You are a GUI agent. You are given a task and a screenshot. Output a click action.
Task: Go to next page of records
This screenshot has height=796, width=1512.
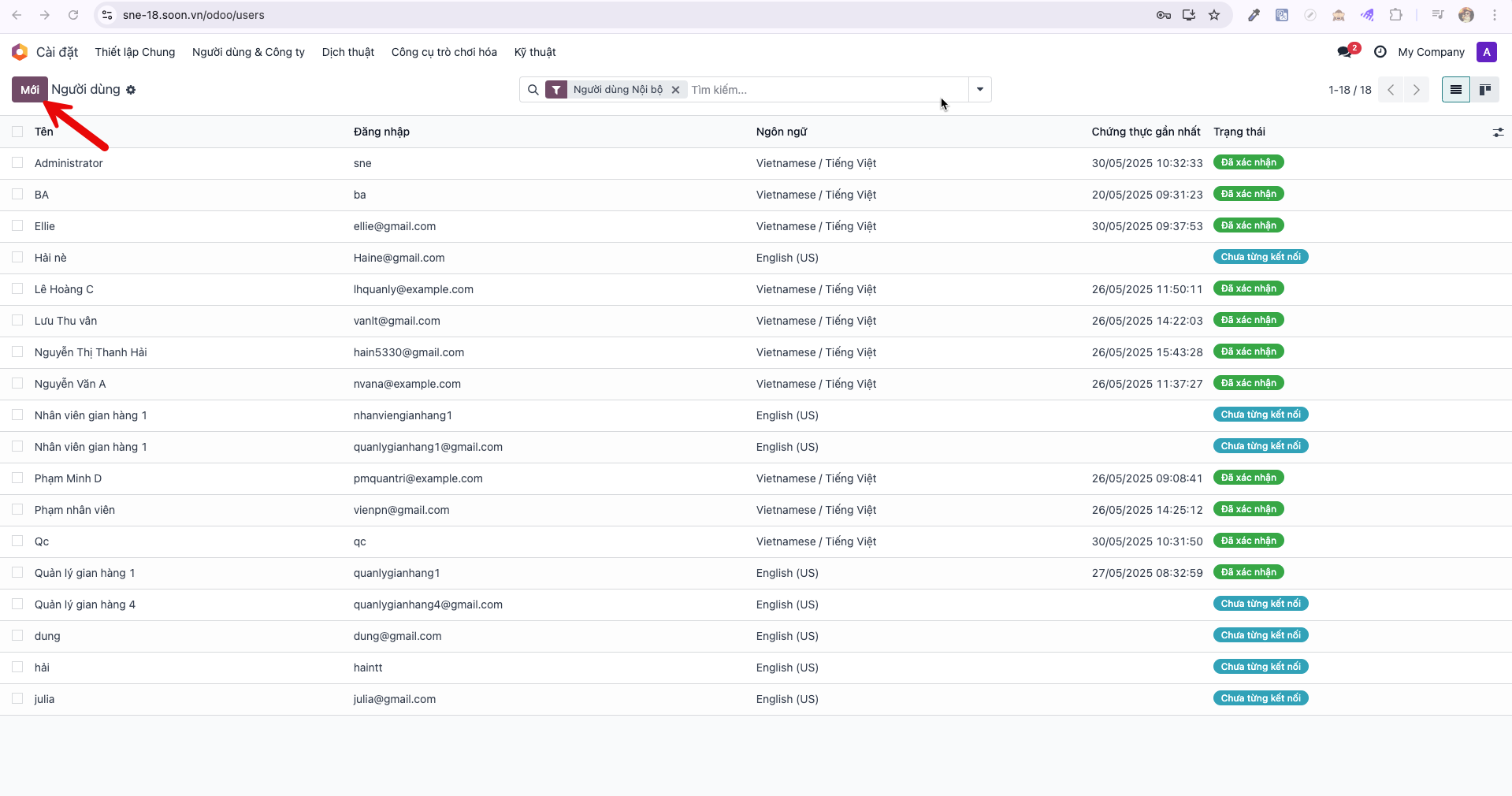(x=1416, y=90)
